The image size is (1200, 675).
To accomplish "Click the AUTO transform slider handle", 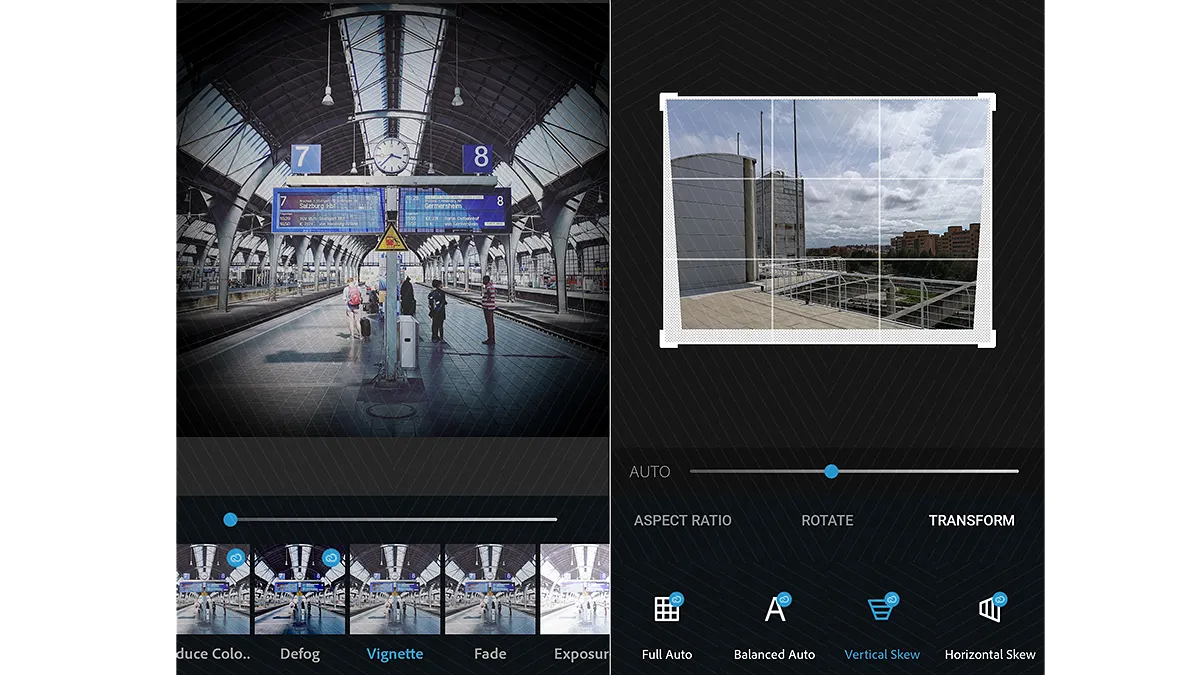I will coord(831,471).
